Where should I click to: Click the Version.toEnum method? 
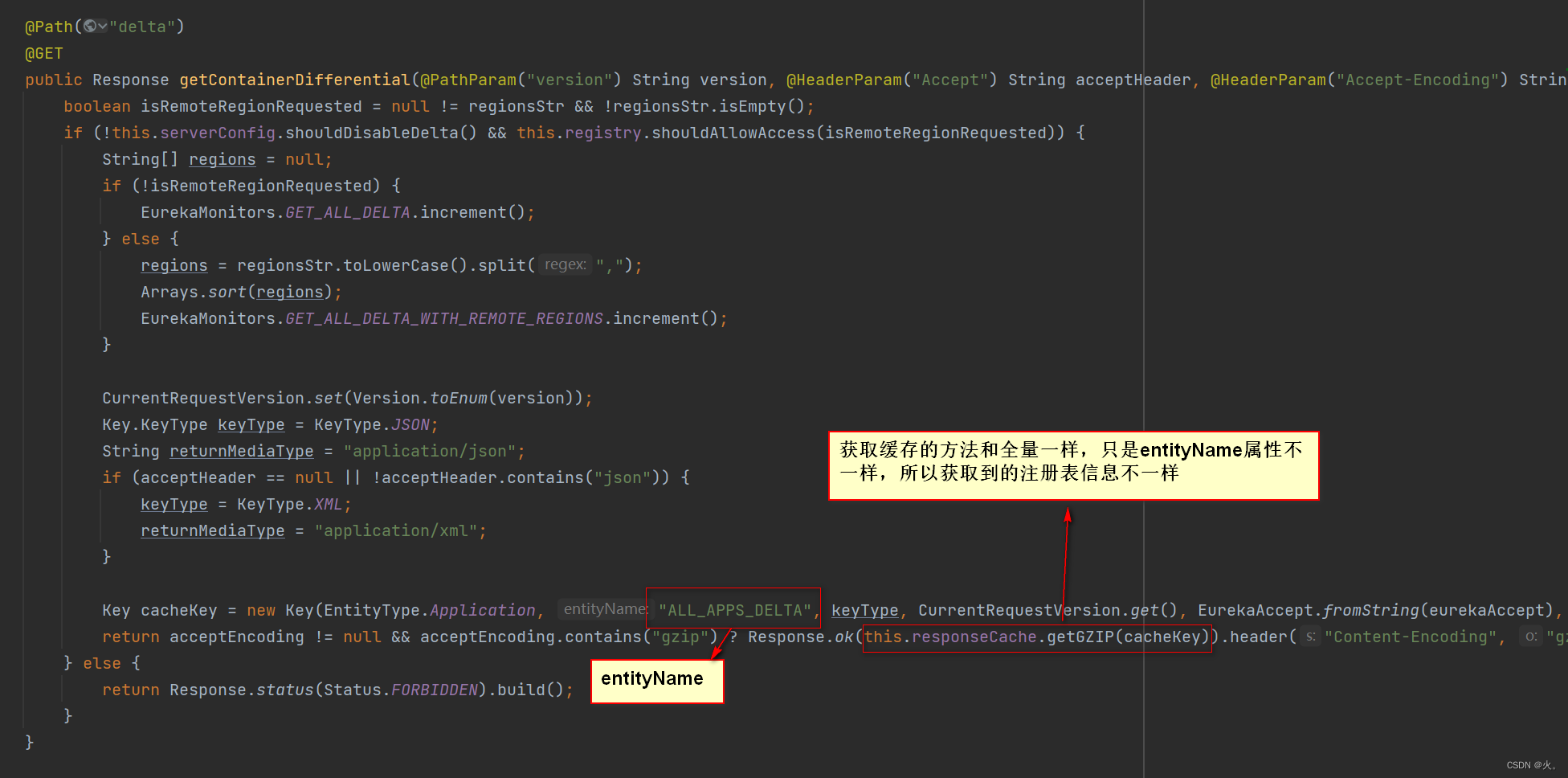(459, 398)
